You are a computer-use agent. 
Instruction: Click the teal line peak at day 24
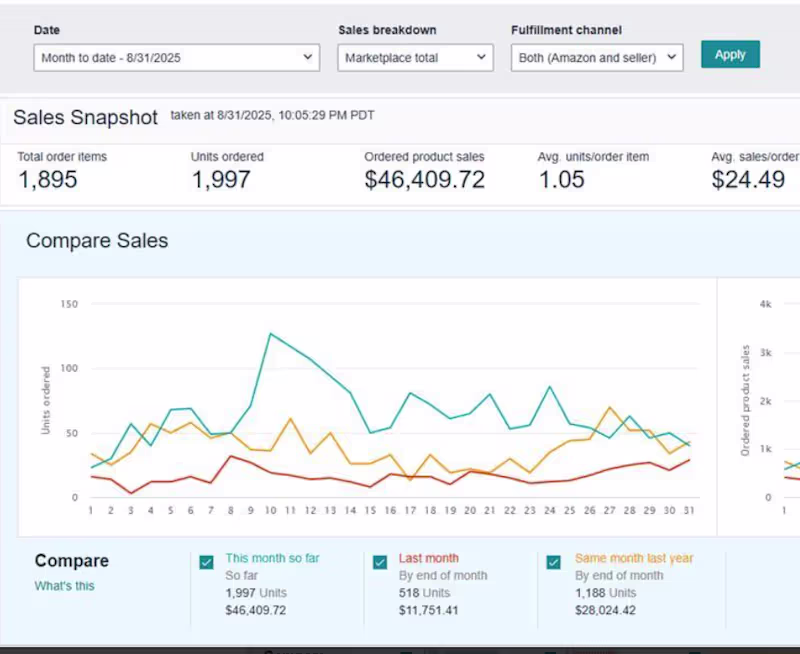point(549,387)
